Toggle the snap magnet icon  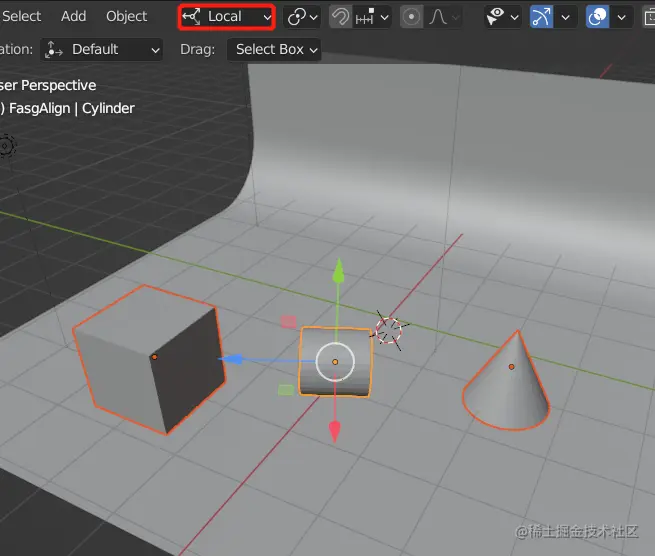340,17
